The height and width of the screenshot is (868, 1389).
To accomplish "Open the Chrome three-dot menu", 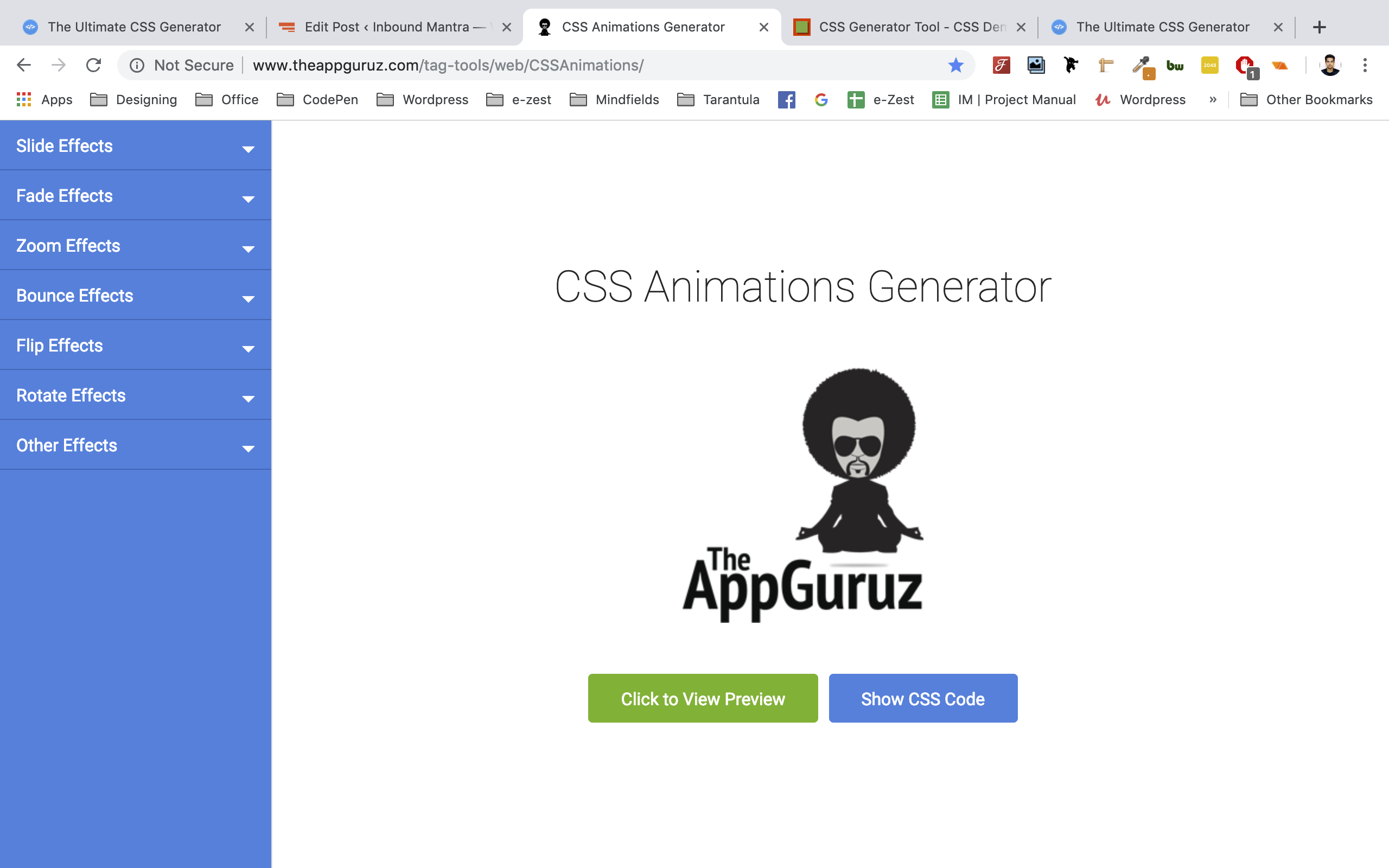I will point(1365,66).
